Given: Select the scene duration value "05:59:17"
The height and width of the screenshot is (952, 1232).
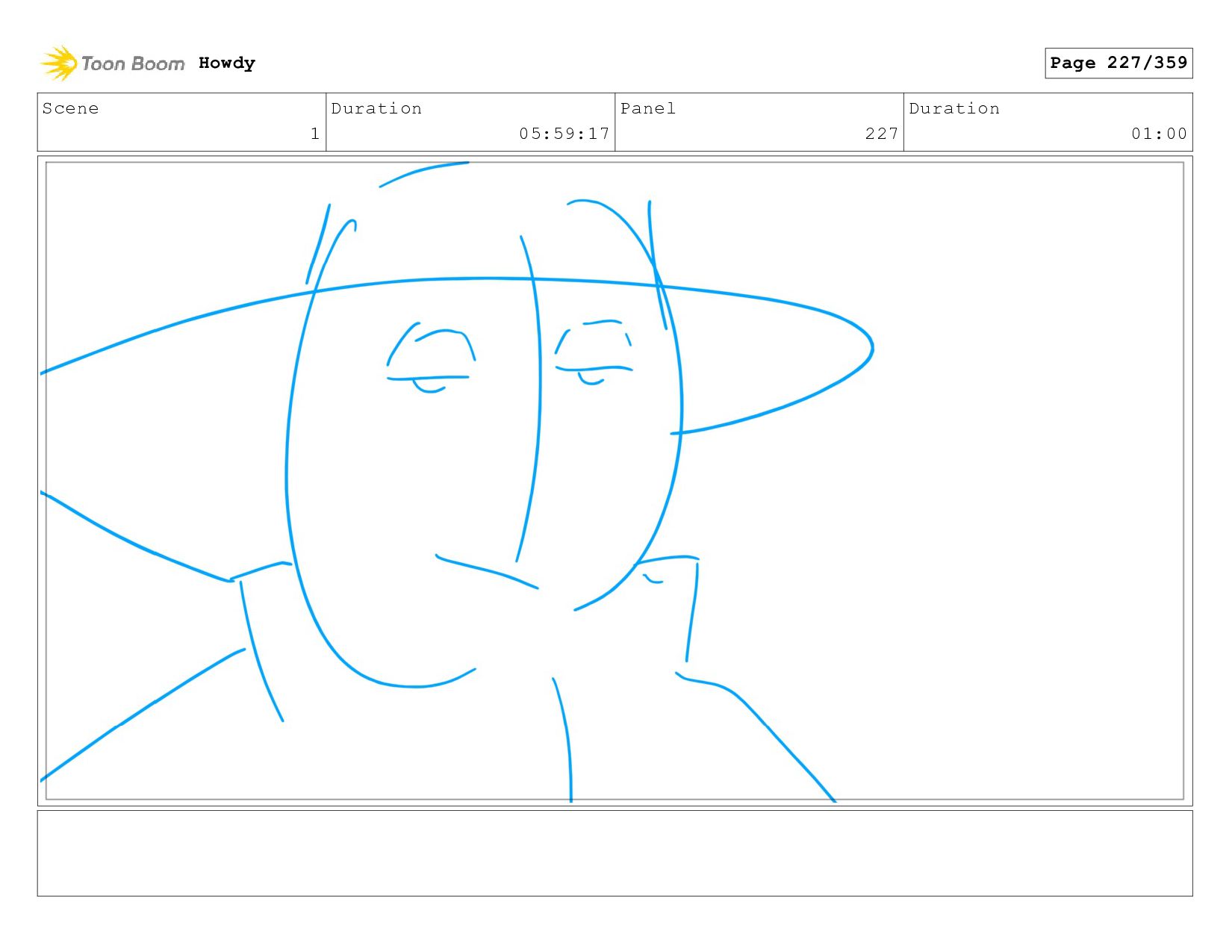Looking at the screenshot, I should [x=564, y=134].
